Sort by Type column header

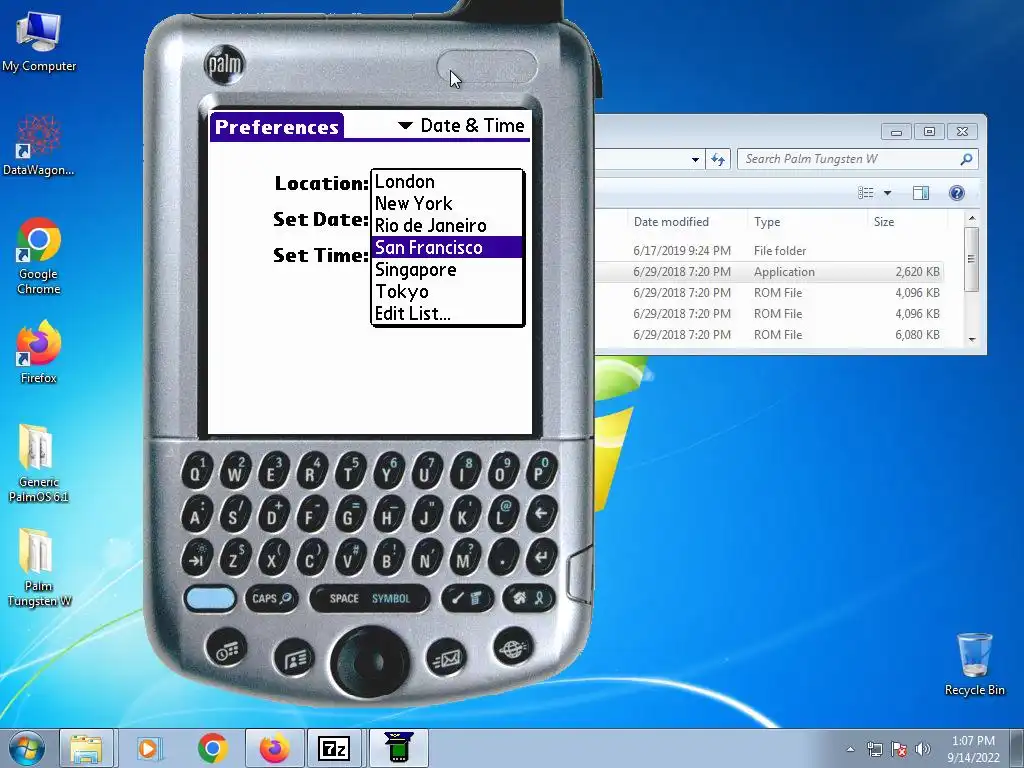767,222
